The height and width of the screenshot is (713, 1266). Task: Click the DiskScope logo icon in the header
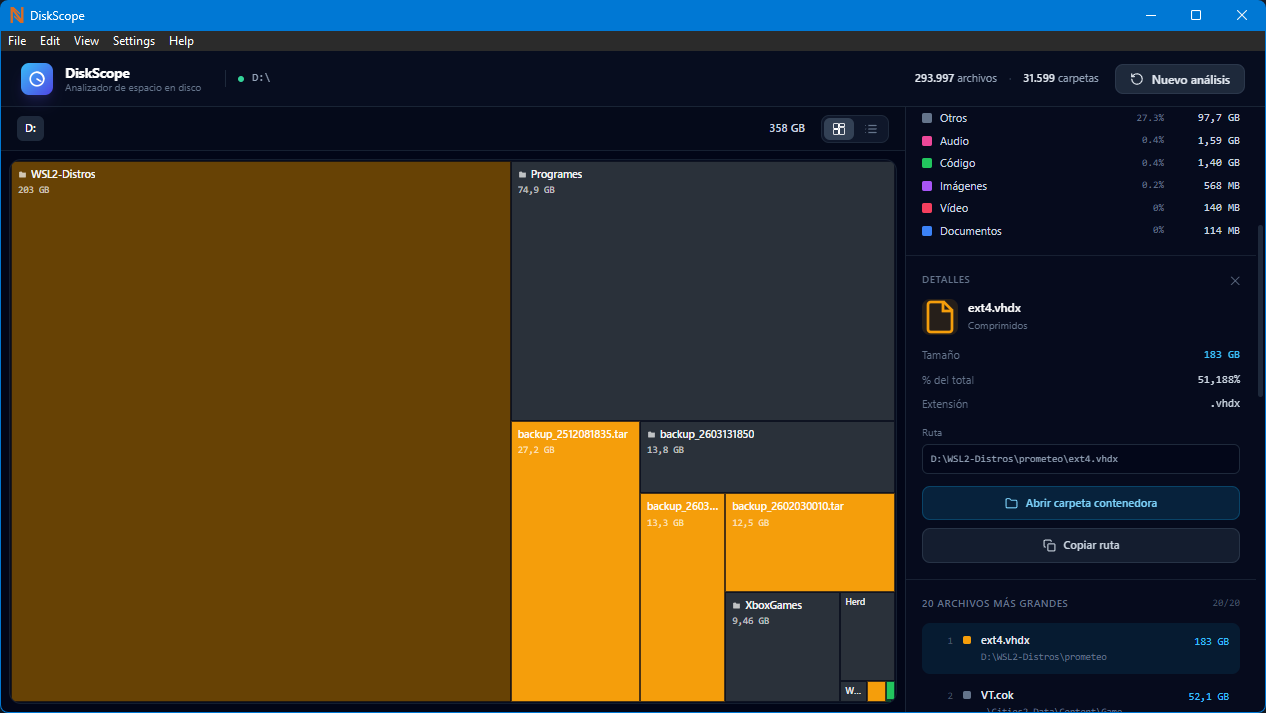point(37,79)
